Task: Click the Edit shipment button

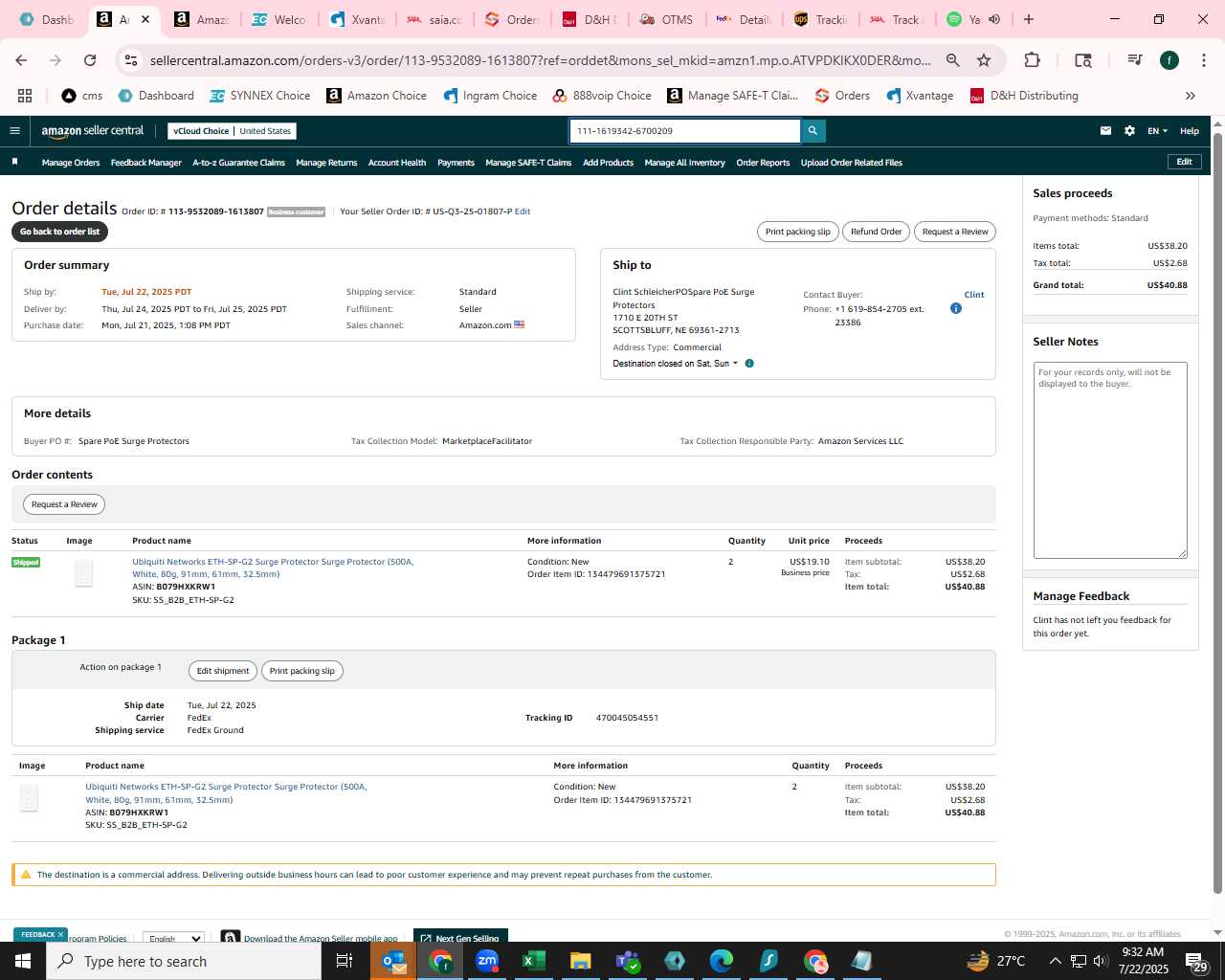Action: (223, 671)
